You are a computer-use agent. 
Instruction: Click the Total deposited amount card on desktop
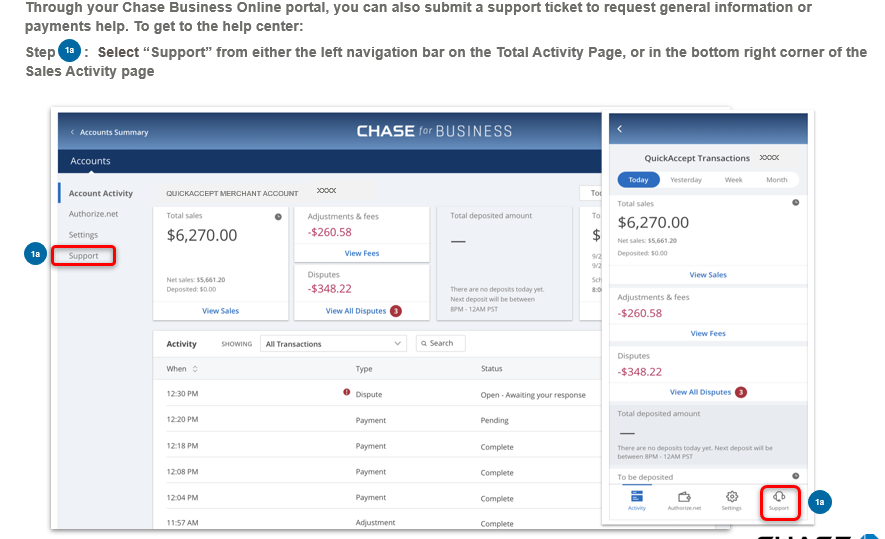click(x=505, y=264)
